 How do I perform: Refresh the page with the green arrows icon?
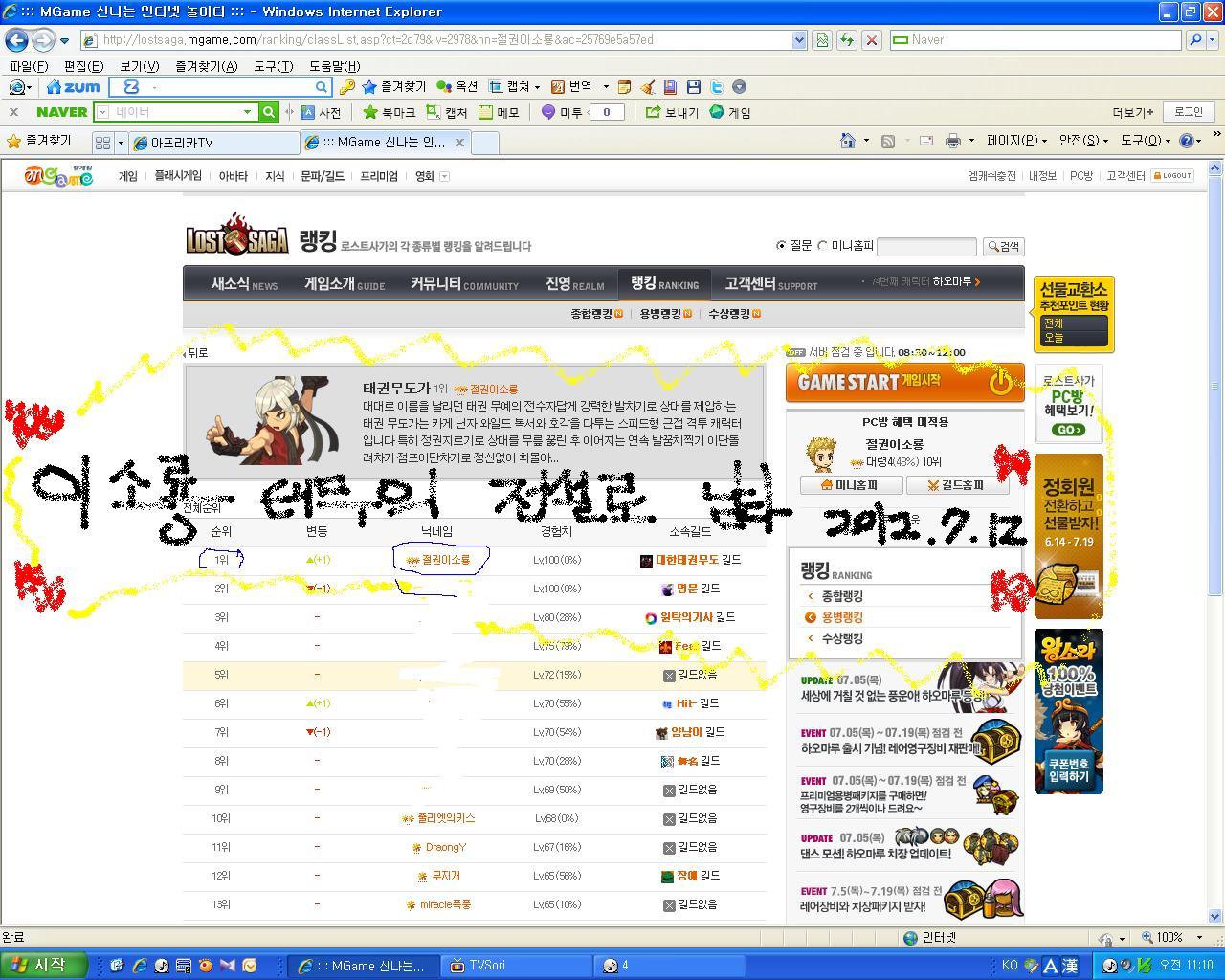click(x=846, y=40)
